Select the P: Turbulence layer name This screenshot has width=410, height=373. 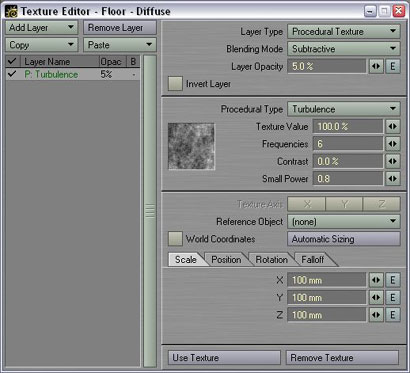(51, 74)
